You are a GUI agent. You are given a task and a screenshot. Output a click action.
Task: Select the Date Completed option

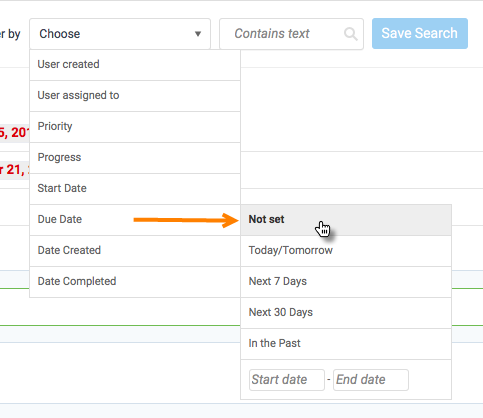coord(135,282)
